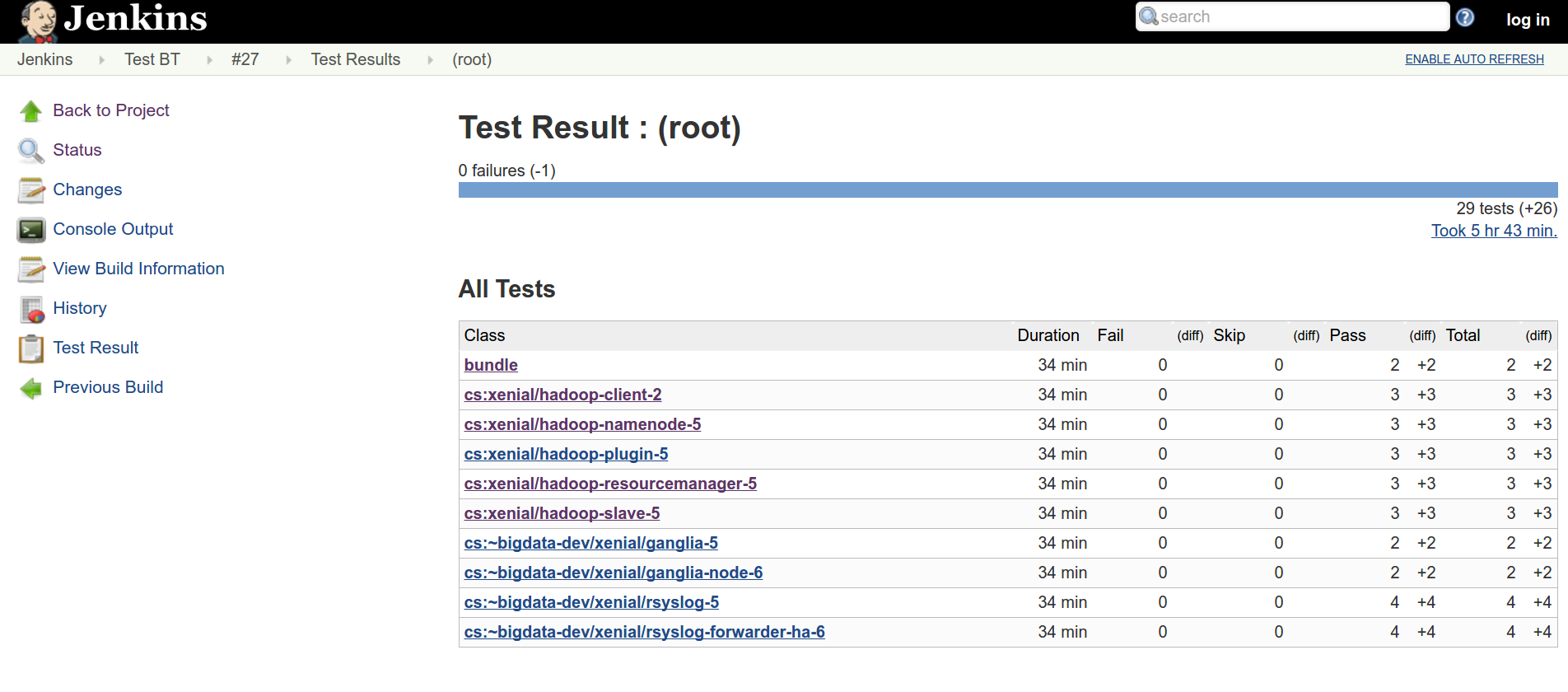Open the Changes sidebar link
Screen dimensions: 1568x692
tap(87, 189)
